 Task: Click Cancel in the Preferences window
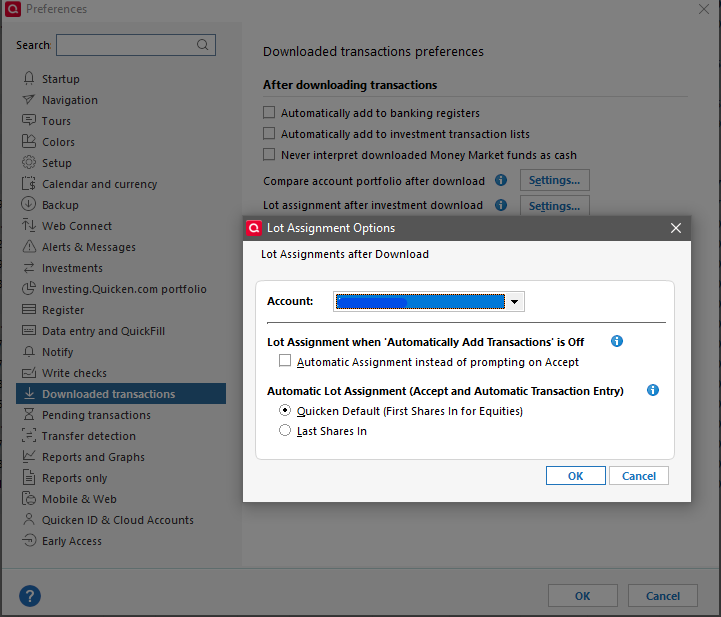663,596
